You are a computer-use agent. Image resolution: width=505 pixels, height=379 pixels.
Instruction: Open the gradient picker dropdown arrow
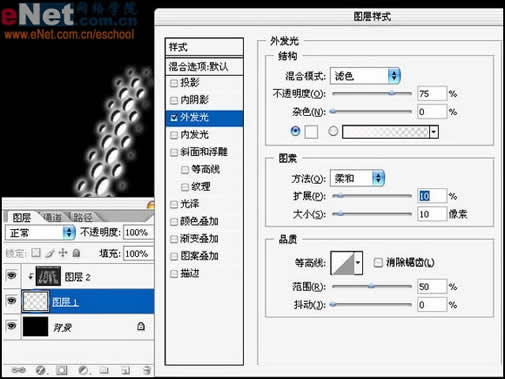(x=433, y=132)
